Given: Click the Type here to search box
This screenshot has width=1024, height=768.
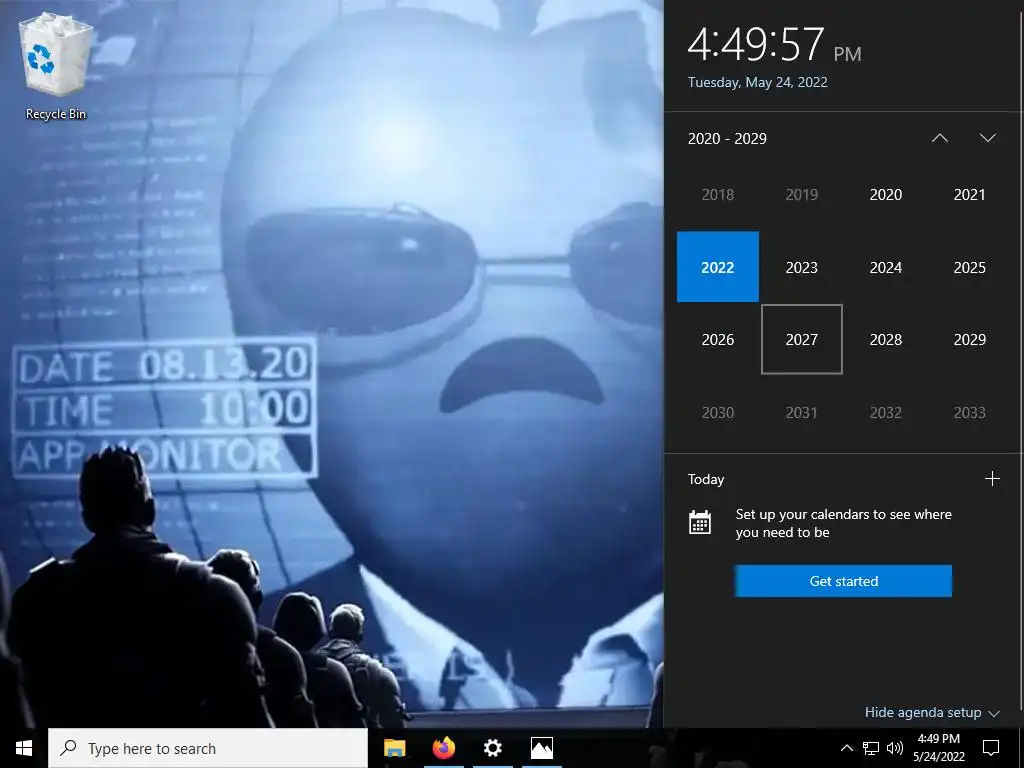Looking at the screenshot, I should [208, 748].
